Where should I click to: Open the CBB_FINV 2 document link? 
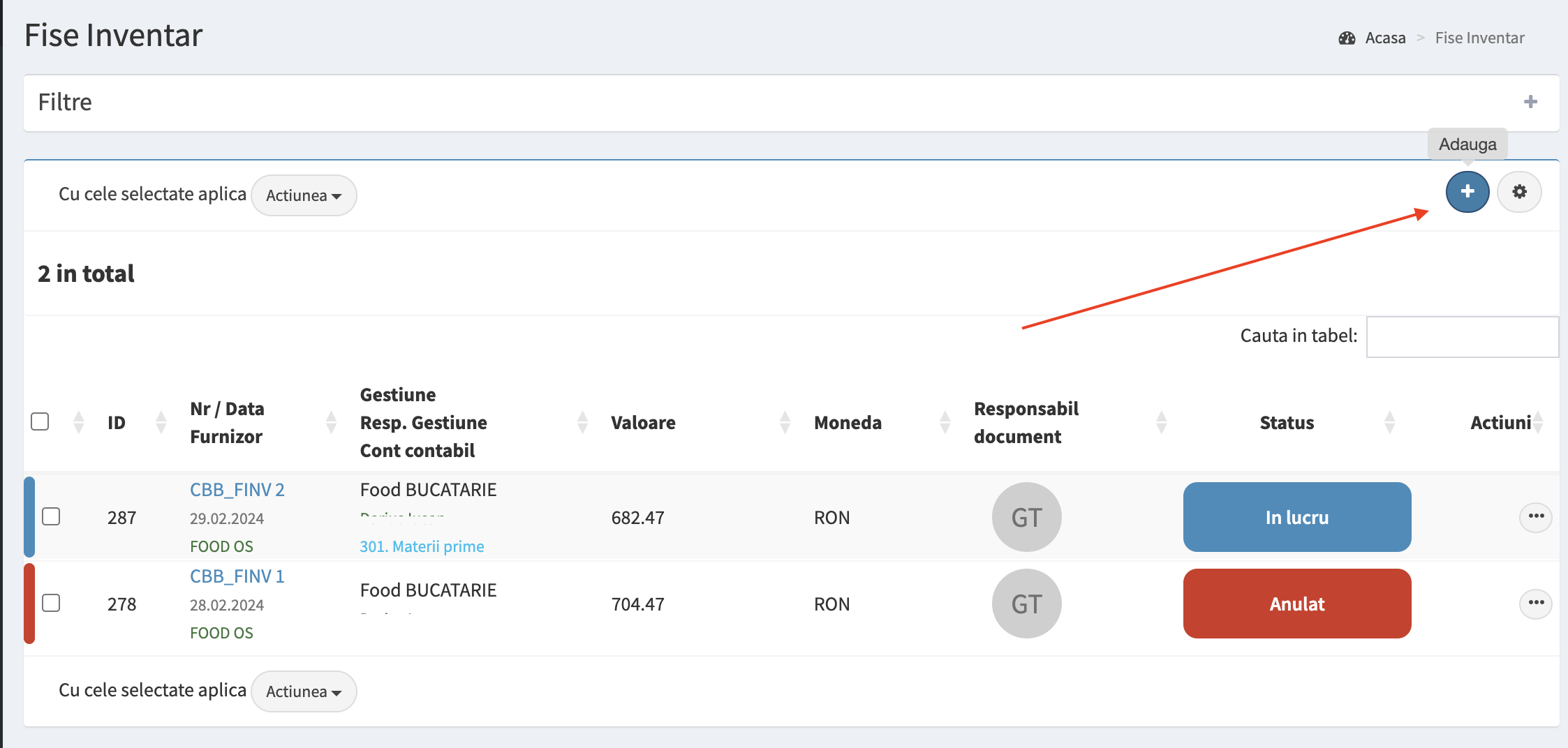pyautogui.click(x=237, y=490)
